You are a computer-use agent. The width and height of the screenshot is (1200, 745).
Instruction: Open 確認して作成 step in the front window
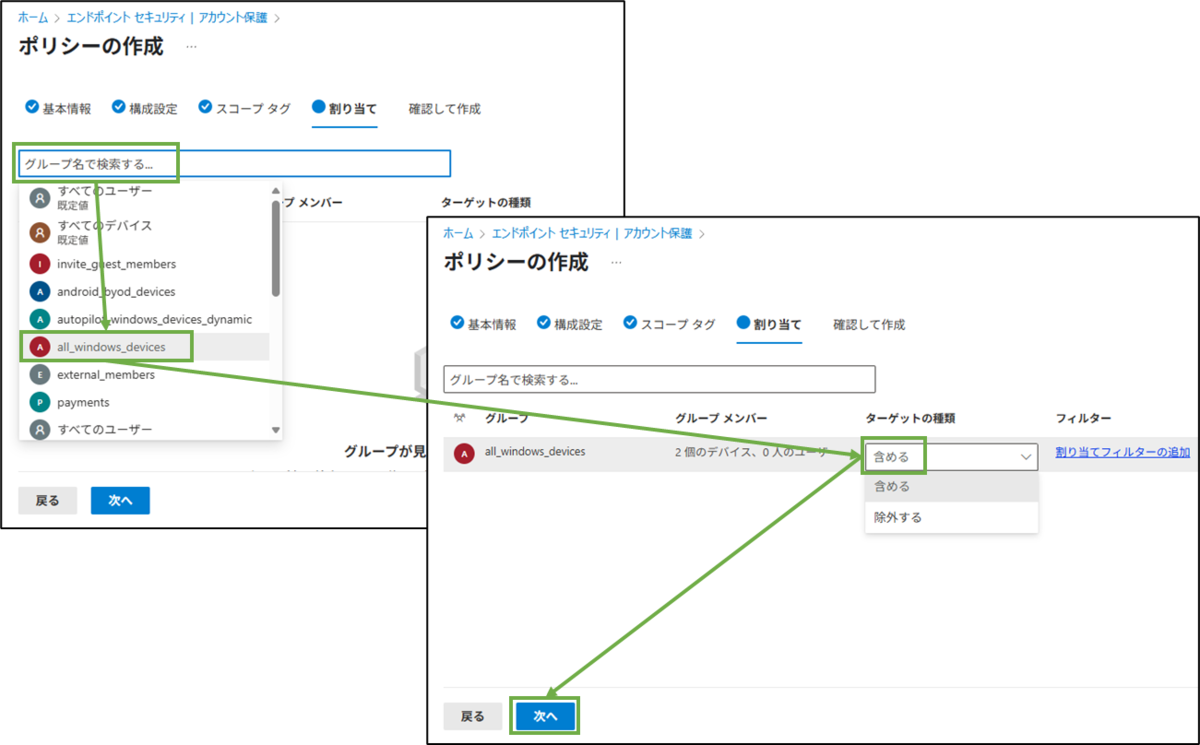pos(869,325)
